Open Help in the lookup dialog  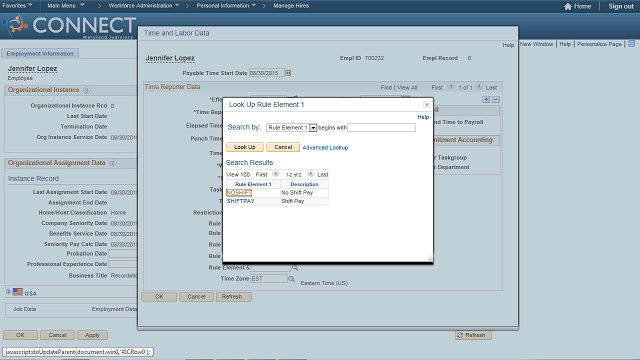(423, 117)
